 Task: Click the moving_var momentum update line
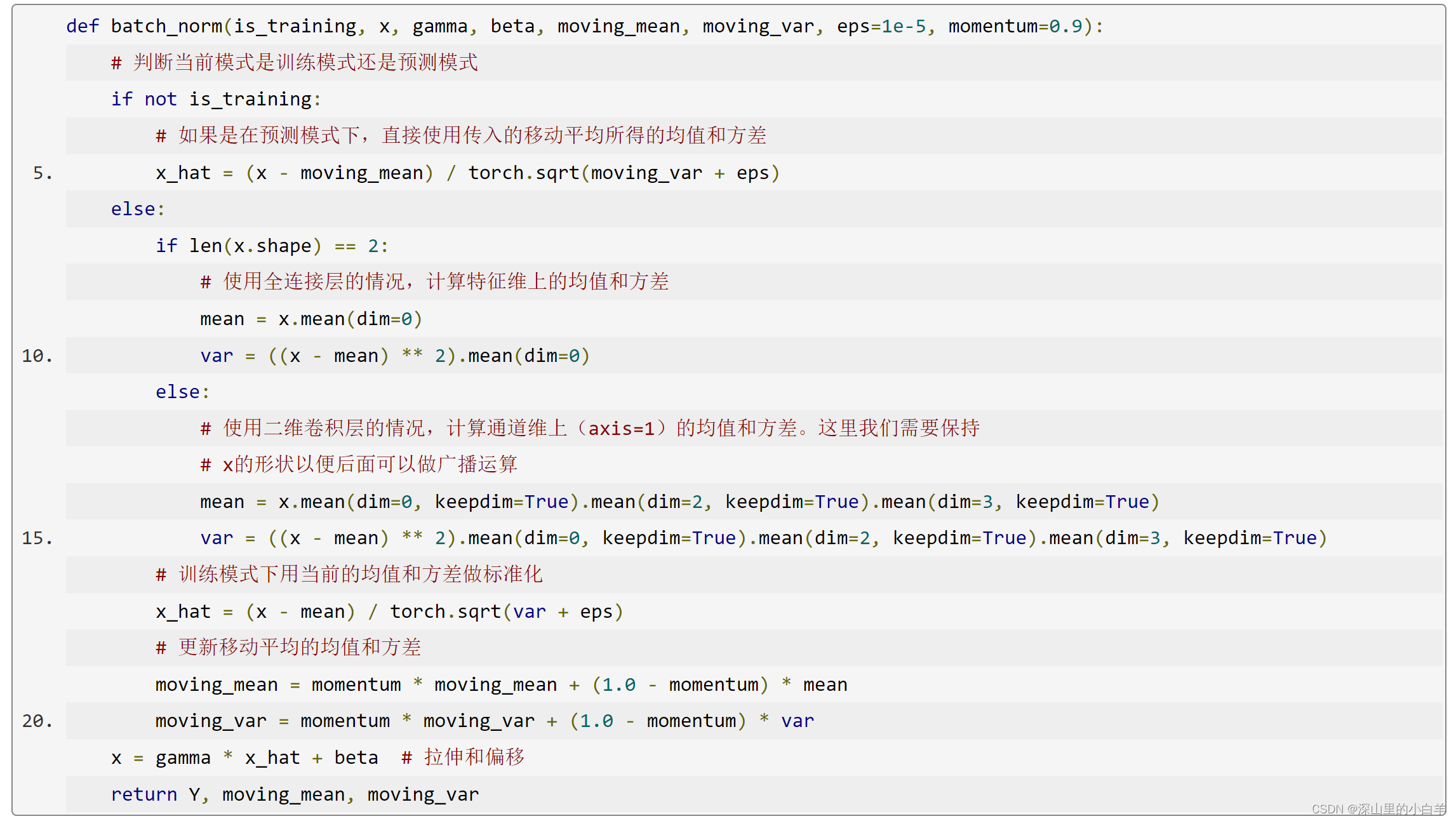[484, 721]
